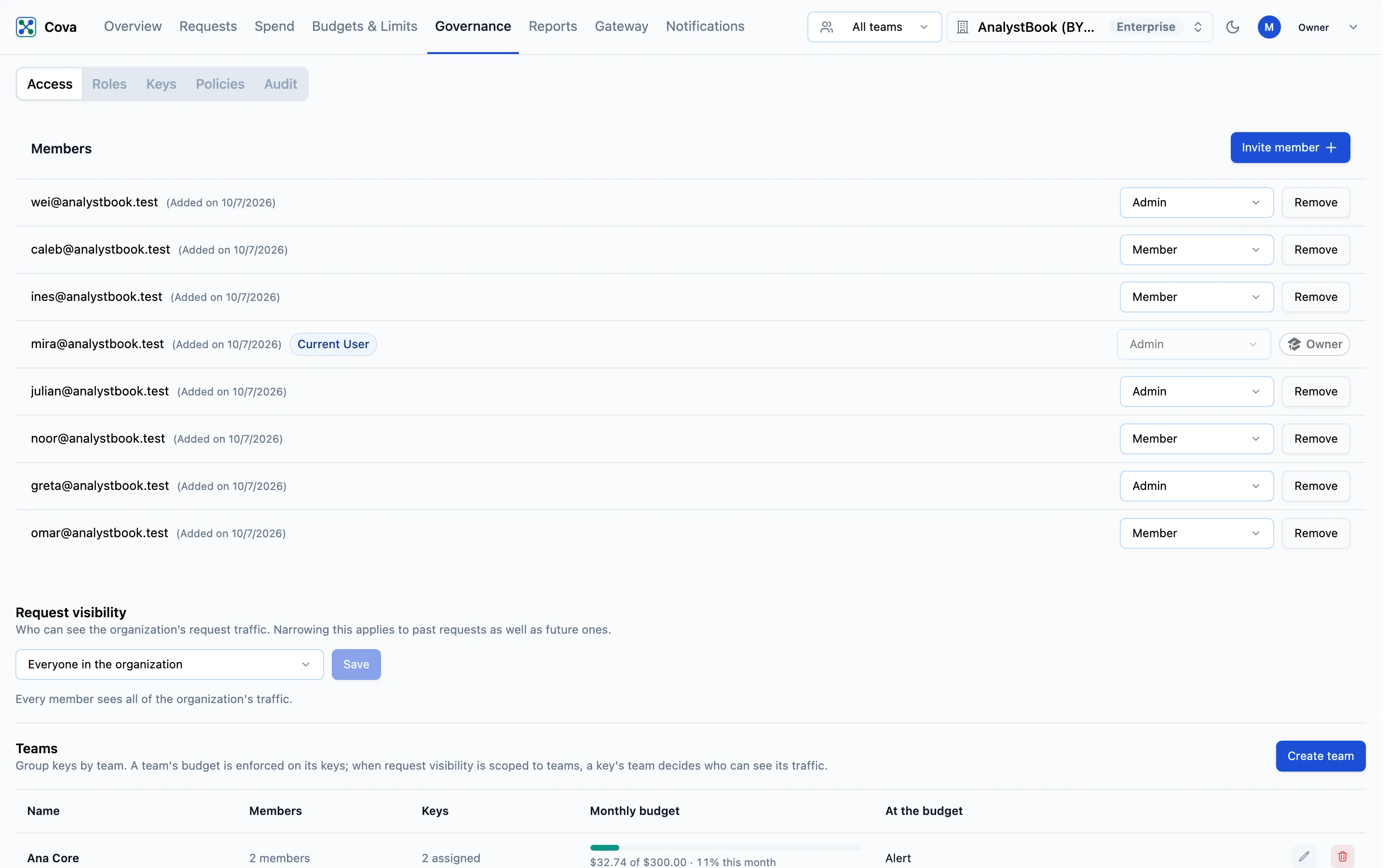Screen dimensions: 1389x868
Task: Open Budgets & Limits section
Action: pos(365,27)
